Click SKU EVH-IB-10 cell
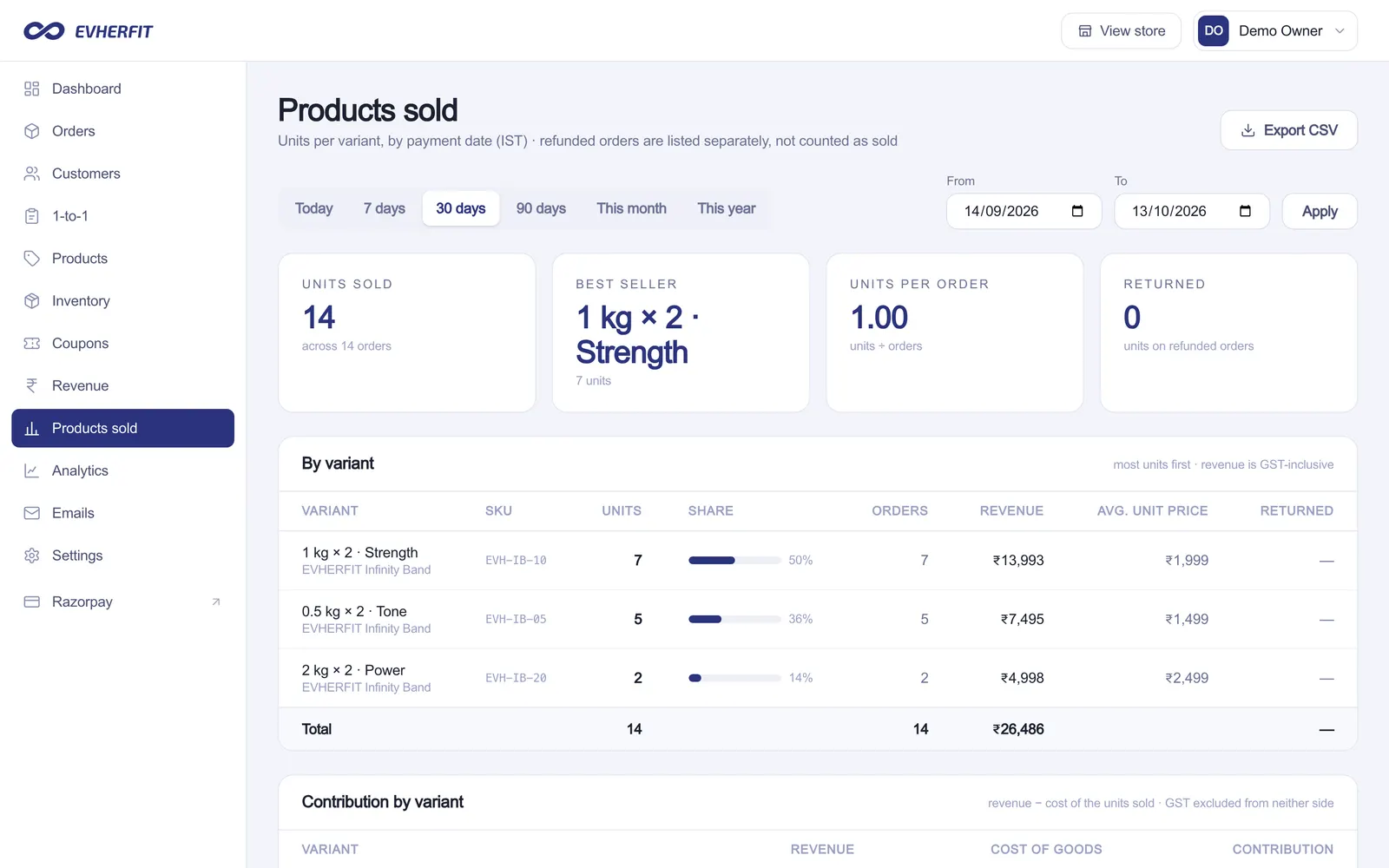The width and height of the screenshot is (1389, 868). point(516,561)
